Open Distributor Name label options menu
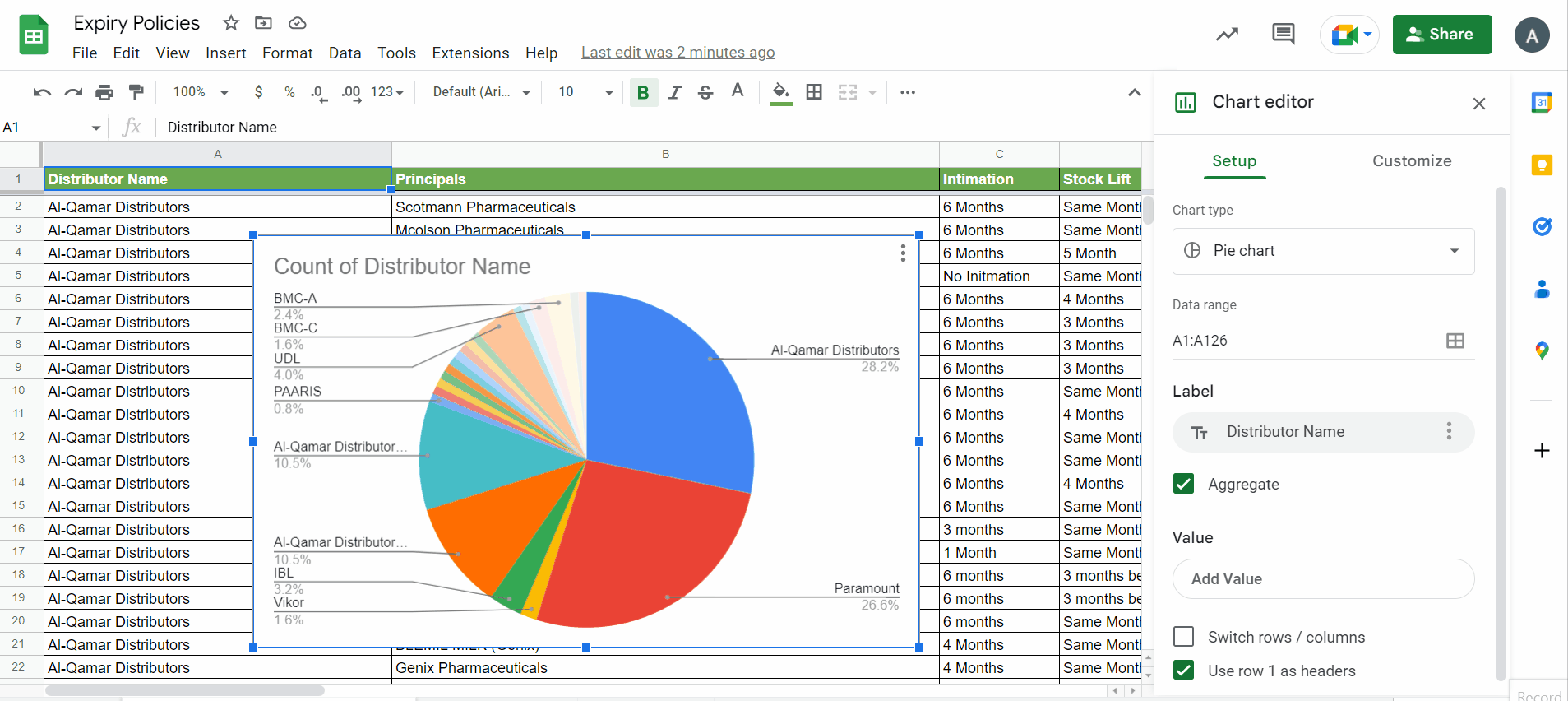The height and width of the screenshot is (701, 1568). click(x=1449, y=431)
